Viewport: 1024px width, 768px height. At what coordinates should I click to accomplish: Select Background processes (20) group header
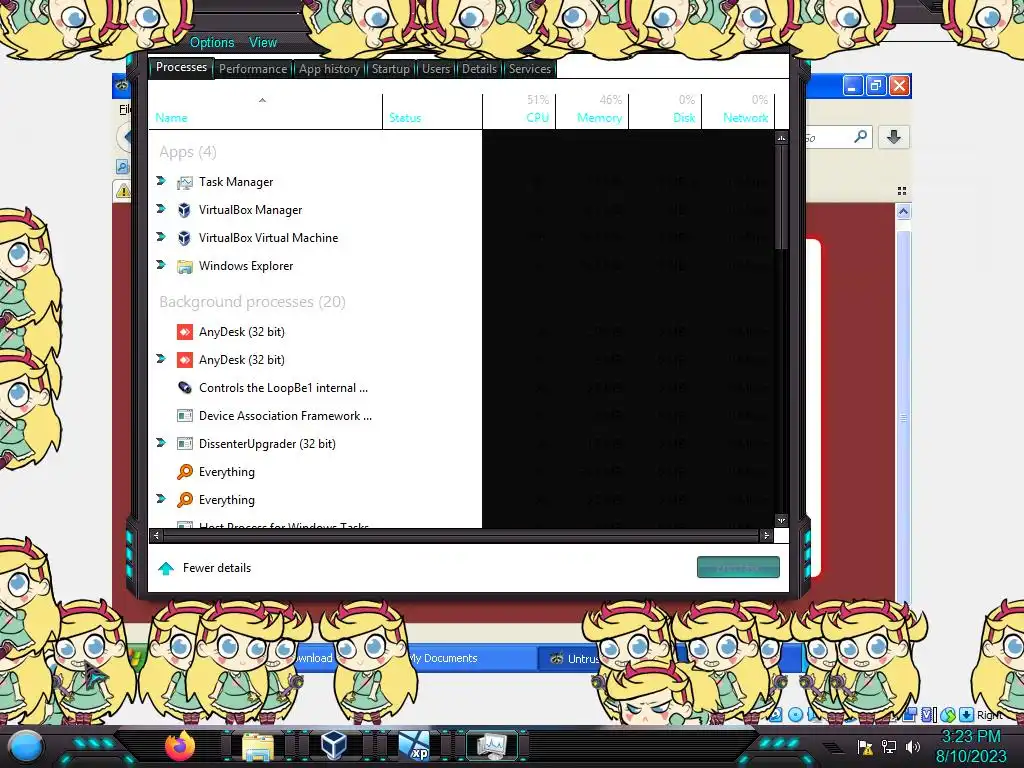[x=252, y=302]
